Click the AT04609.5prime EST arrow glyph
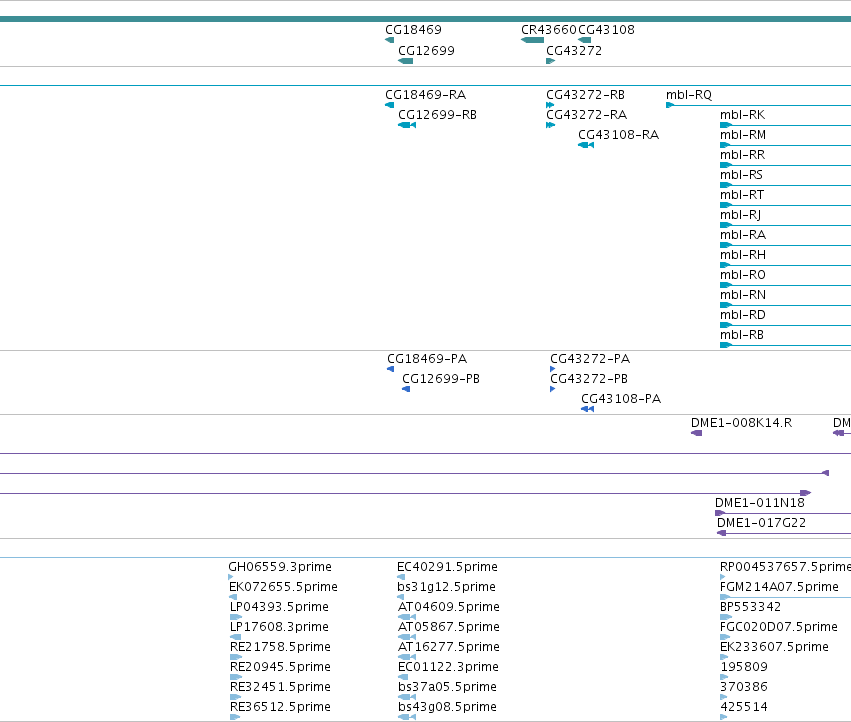Viewport: 851px width, 722px height. tap(407, 617)
